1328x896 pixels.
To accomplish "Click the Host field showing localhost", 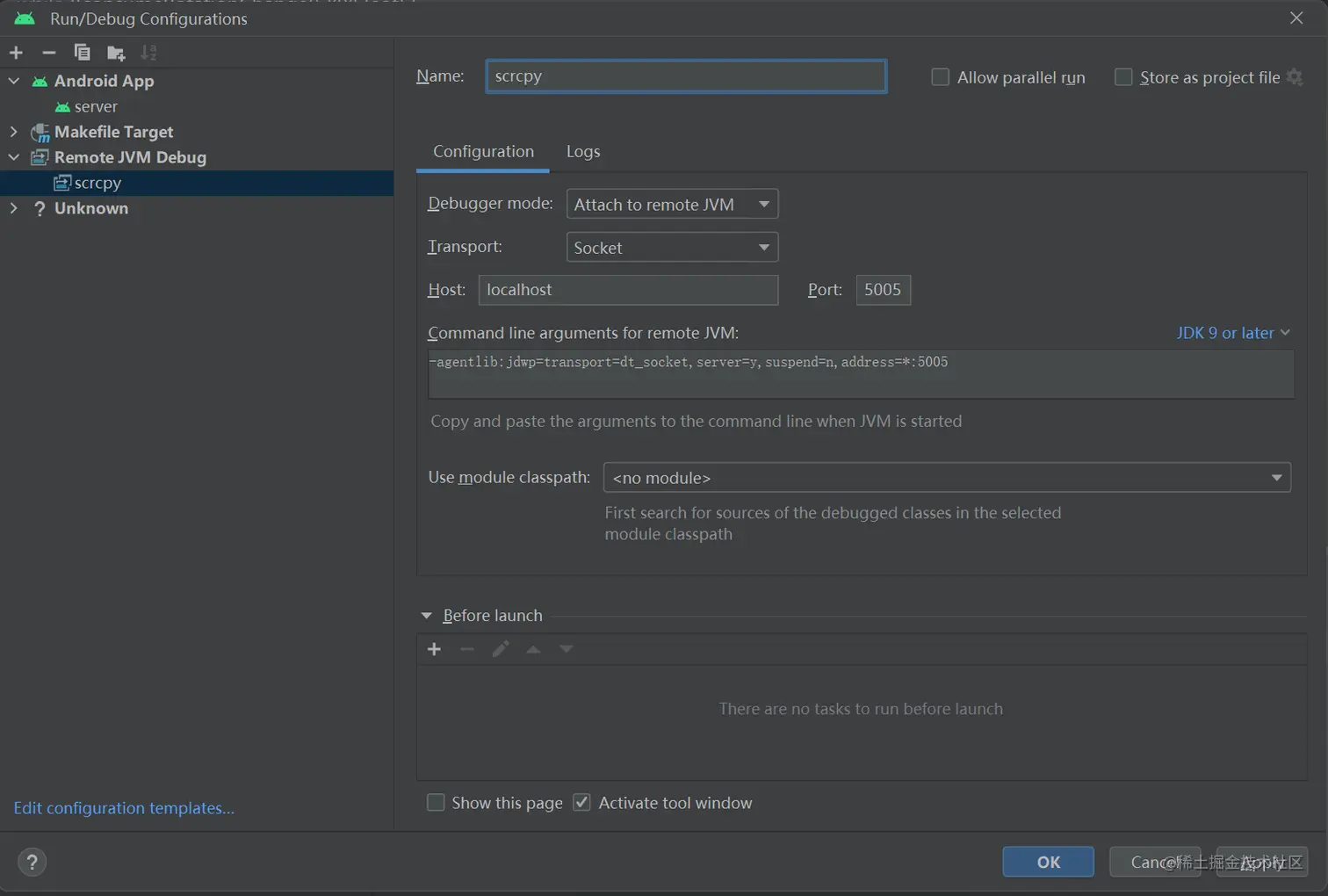I will pos(628,290).
